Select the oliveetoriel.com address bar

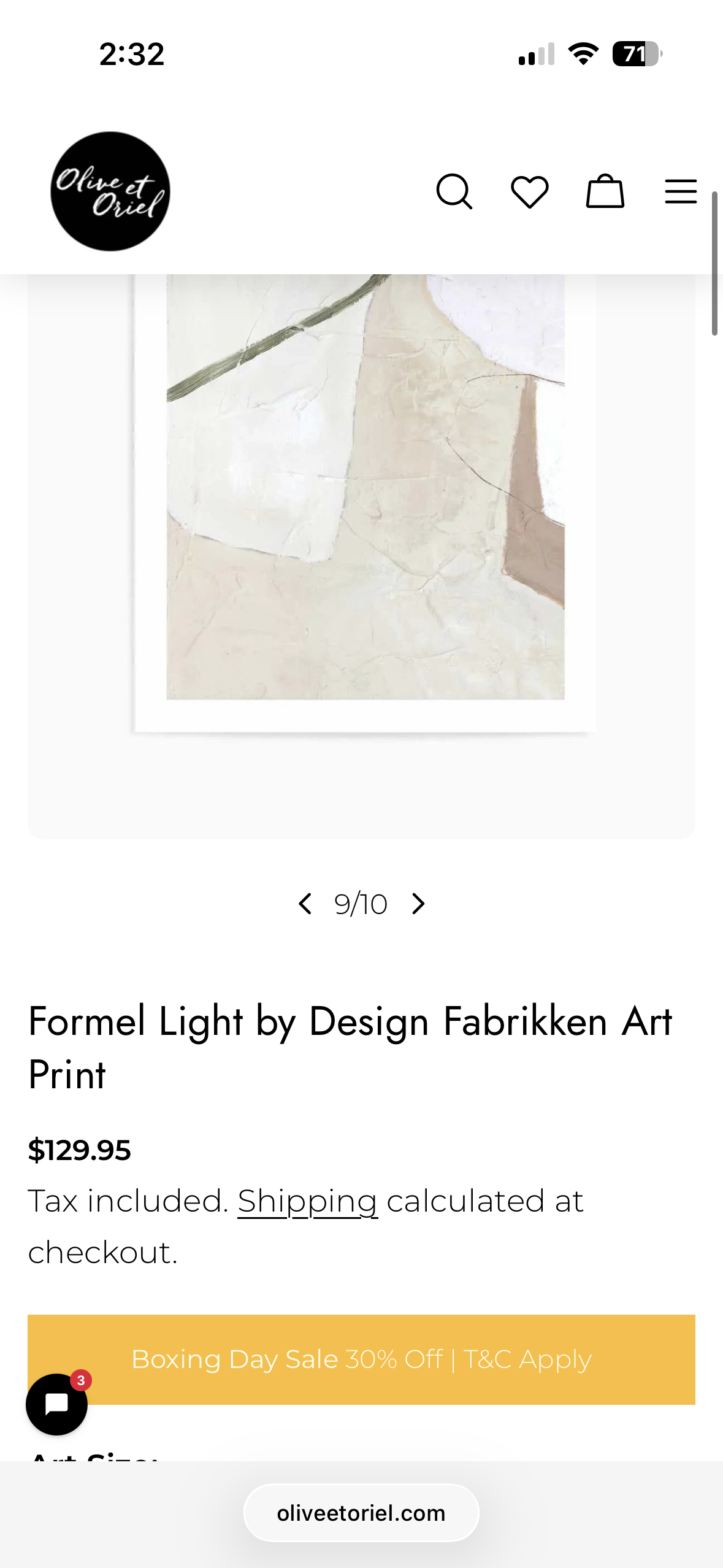pyautogui.click(x=361, y=1513)
